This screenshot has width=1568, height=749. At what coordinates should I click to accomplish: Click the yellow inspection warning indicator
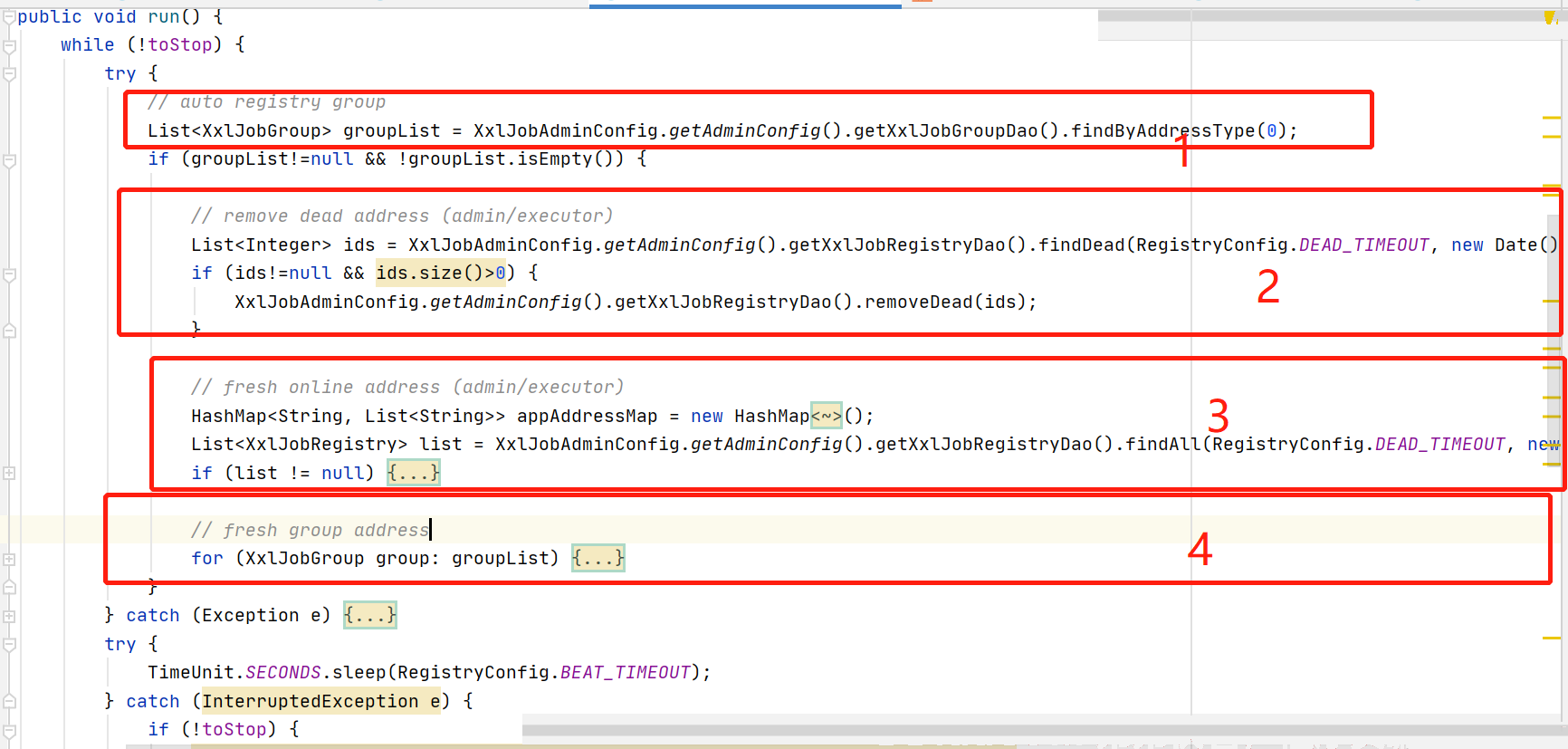pyautogui.click(x=1550, y=18)
